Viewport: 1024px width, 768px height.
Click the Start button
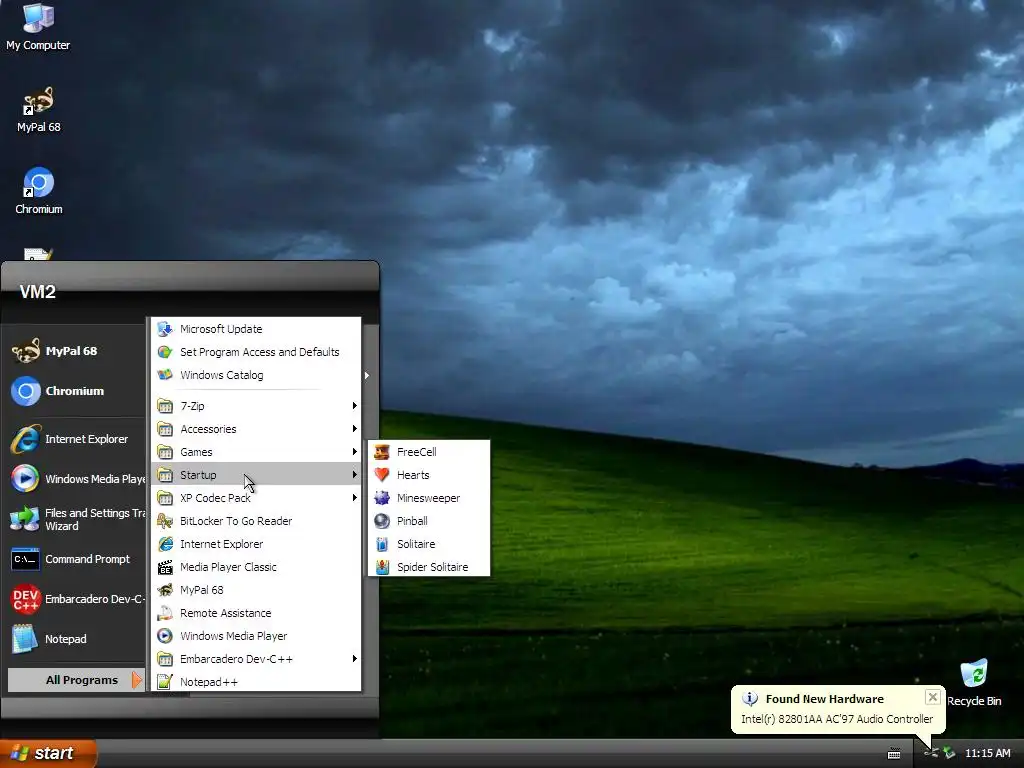pyautogui.click(x=48, y=753)
